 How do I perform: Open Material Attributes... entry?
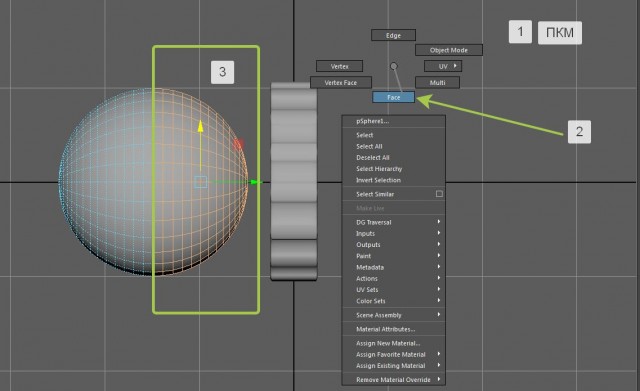pyautogui.click(x=393, y=329)
